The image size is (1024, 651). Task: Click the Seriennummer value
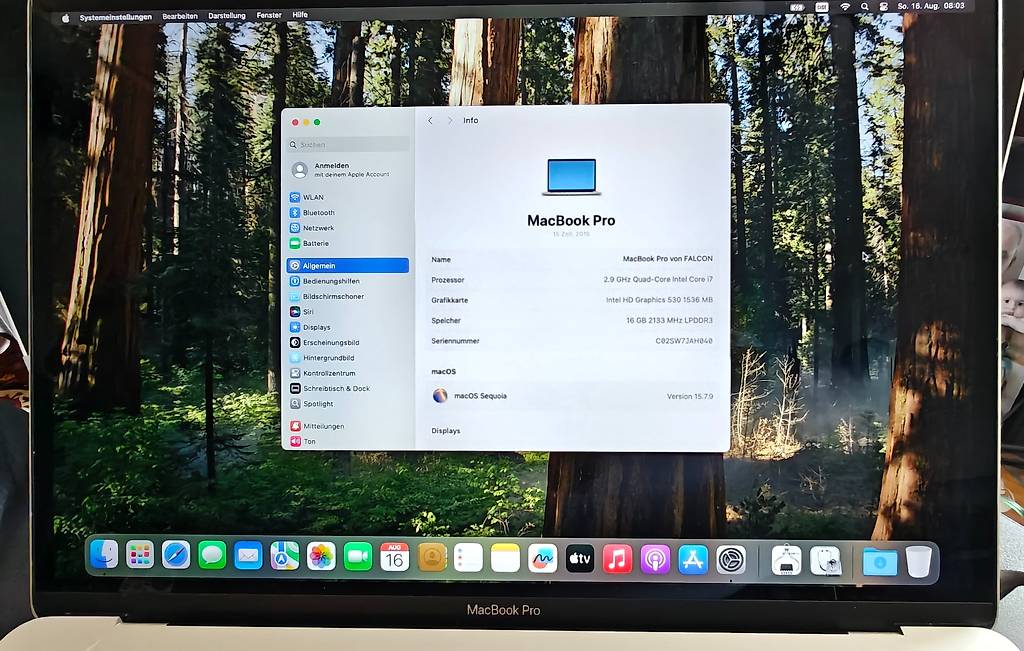point(684,341)
